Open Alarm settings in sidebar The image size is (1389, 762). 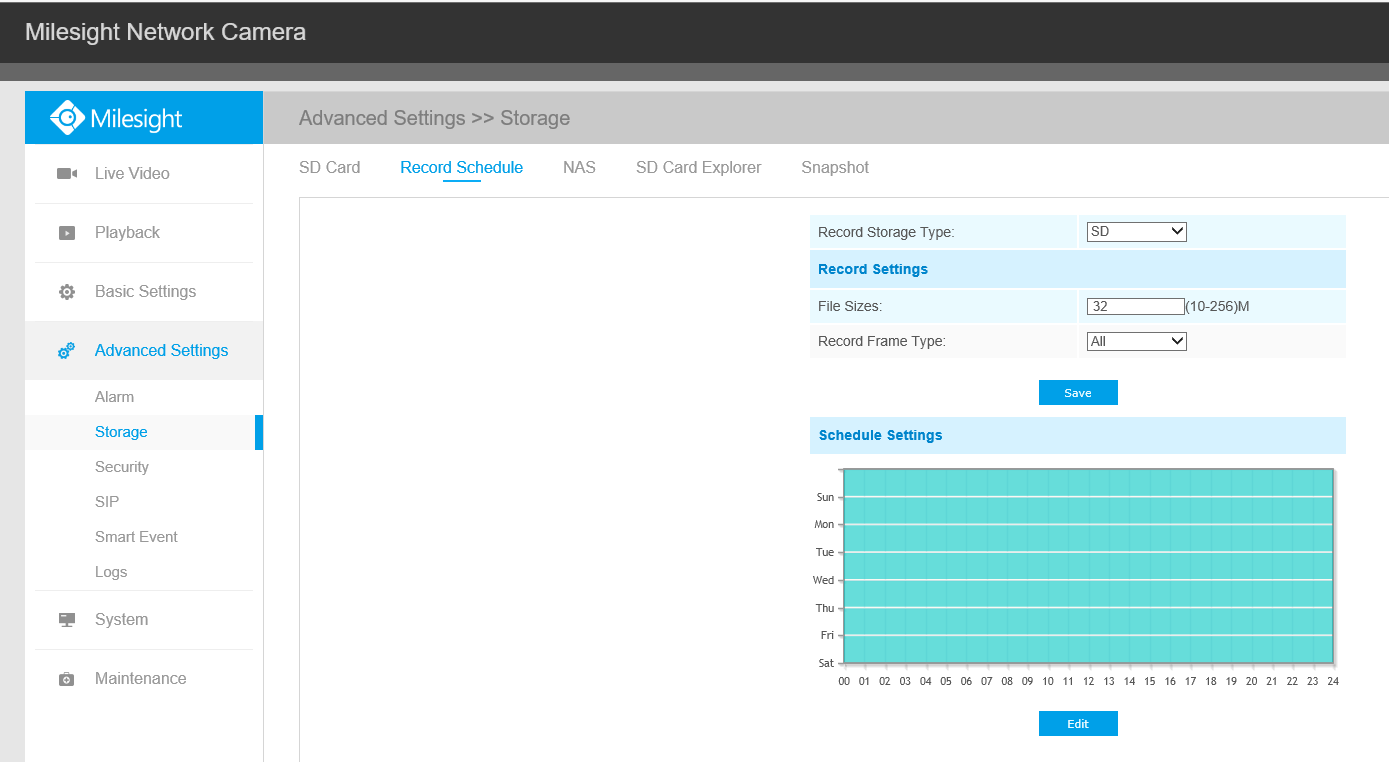click(114, 397)
